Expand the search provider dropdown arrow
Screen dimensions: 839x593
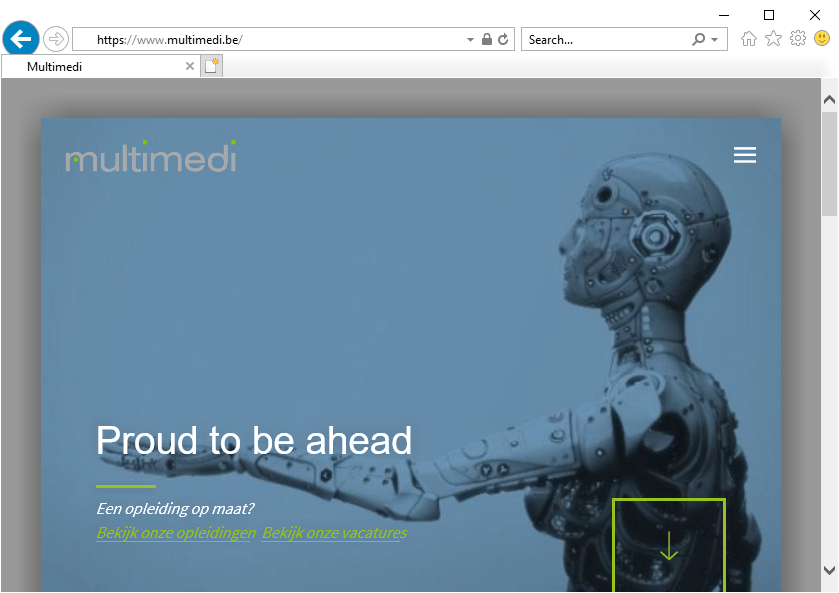click(714, 40)
